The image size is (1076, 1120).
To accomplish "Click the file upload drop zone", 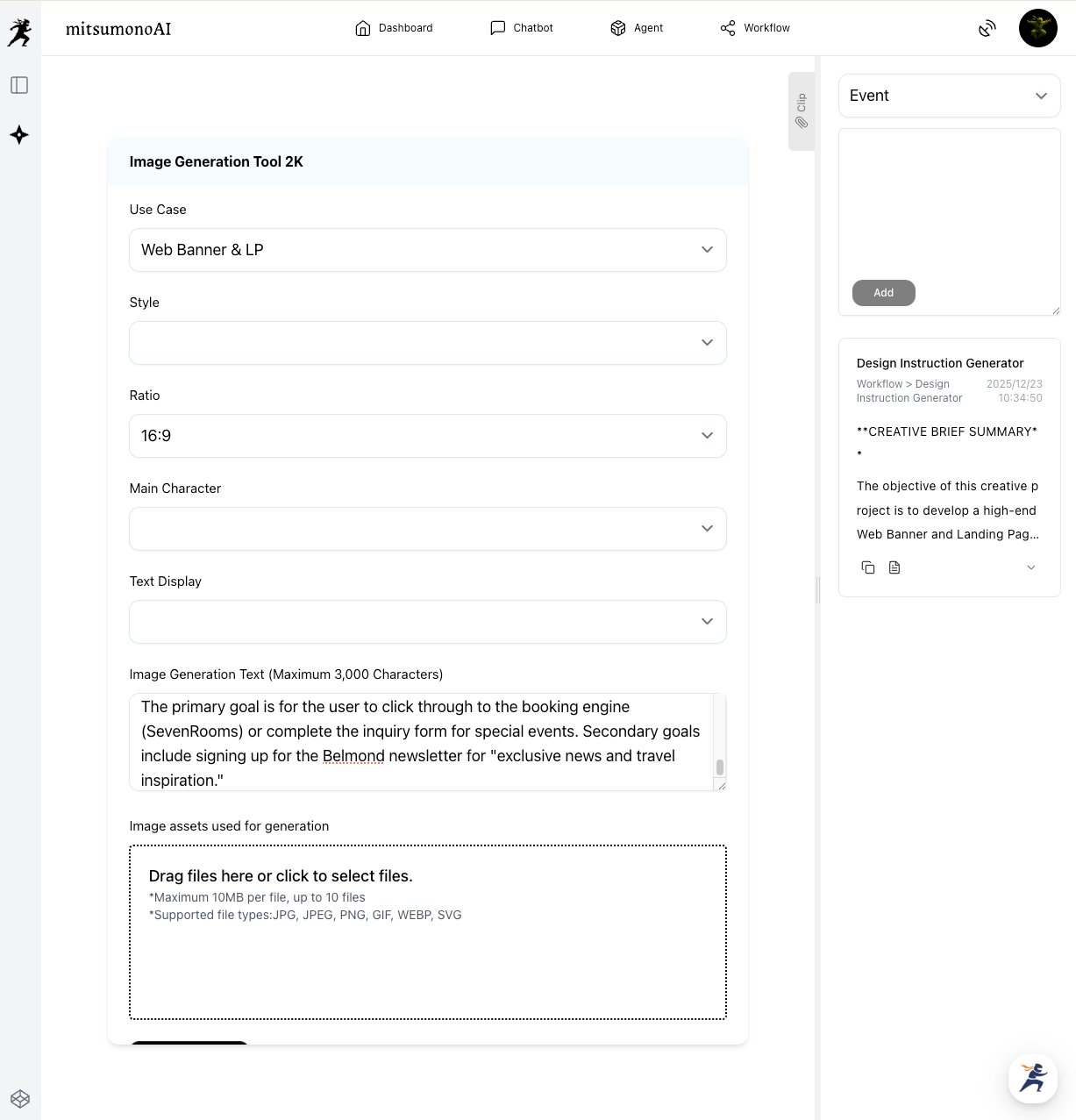I will [428, 931].
